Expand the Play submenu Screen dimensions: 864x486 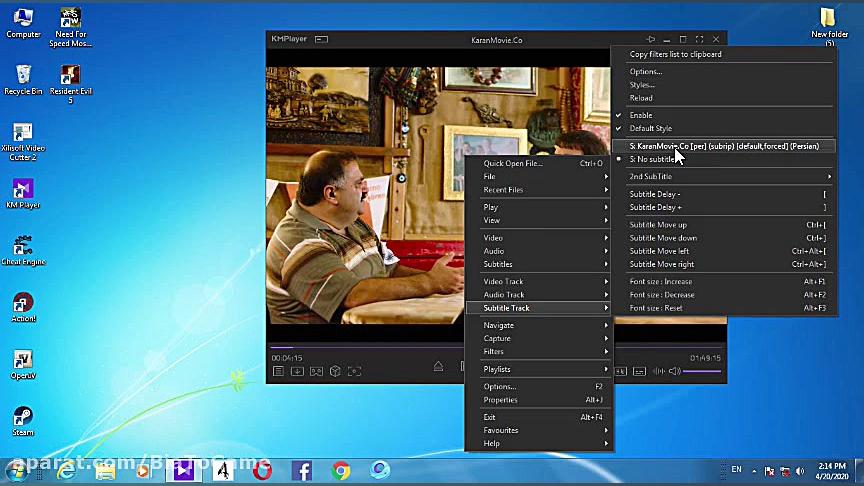click(x=540, y=207)
